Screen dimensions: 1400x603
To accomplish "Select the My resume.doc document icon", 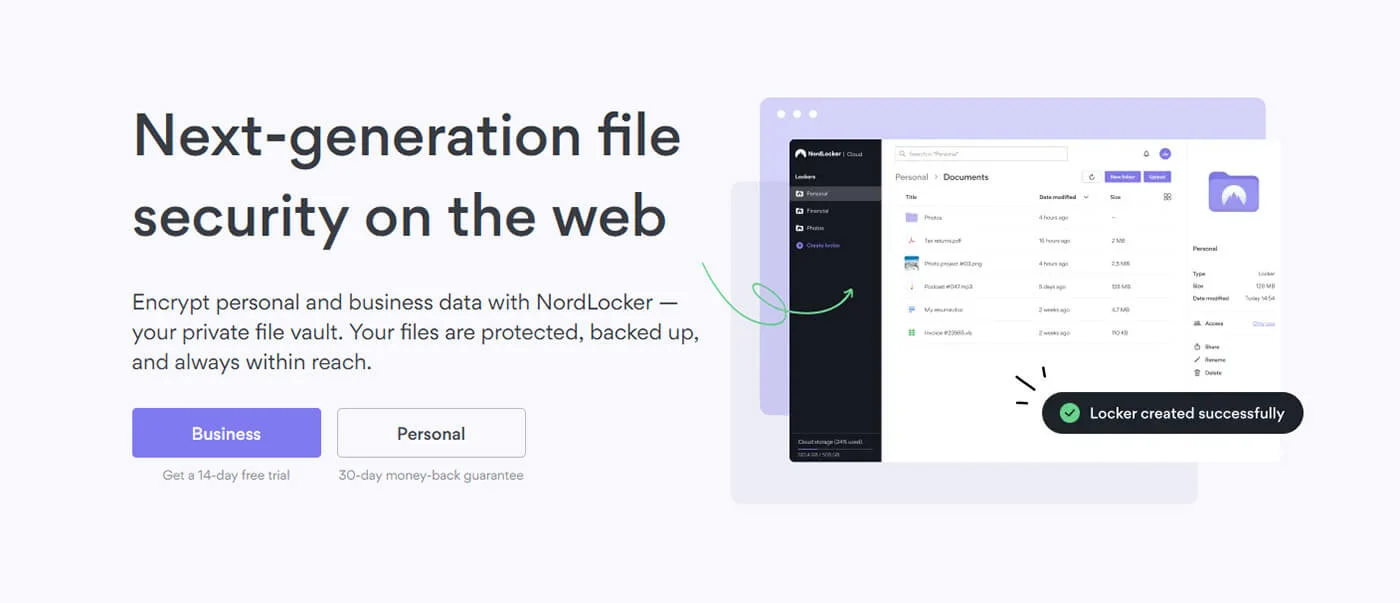I will coord(911,310).
